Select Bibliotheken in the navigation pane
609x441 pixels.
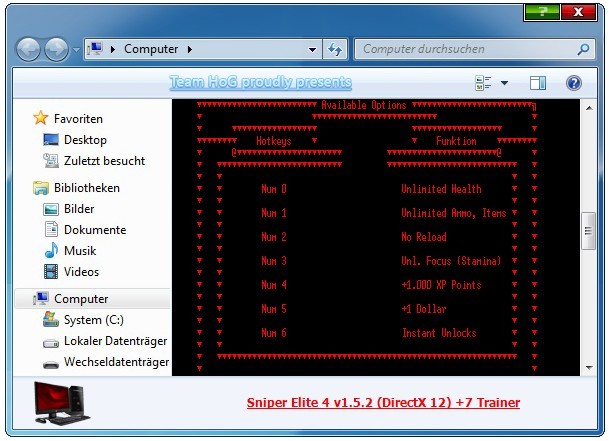pos(87,188)
